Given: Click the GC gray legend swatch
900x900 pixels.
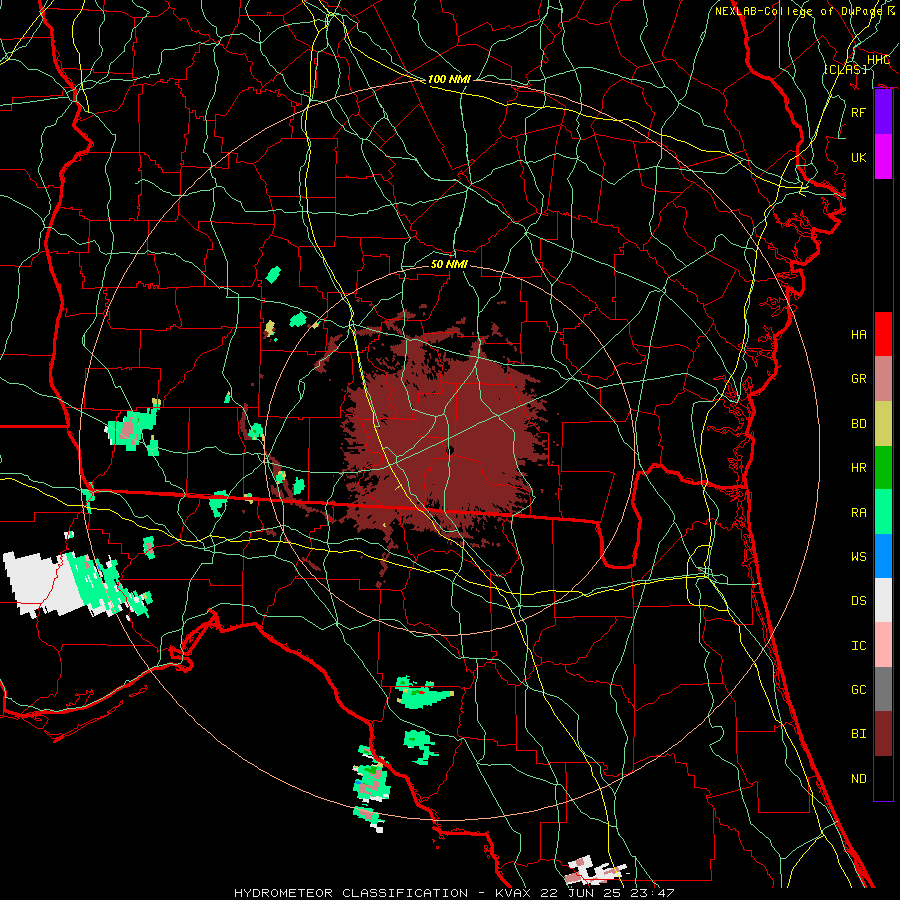Looking at the screenshot, I should pyautogui.click(x=883, y=689).
